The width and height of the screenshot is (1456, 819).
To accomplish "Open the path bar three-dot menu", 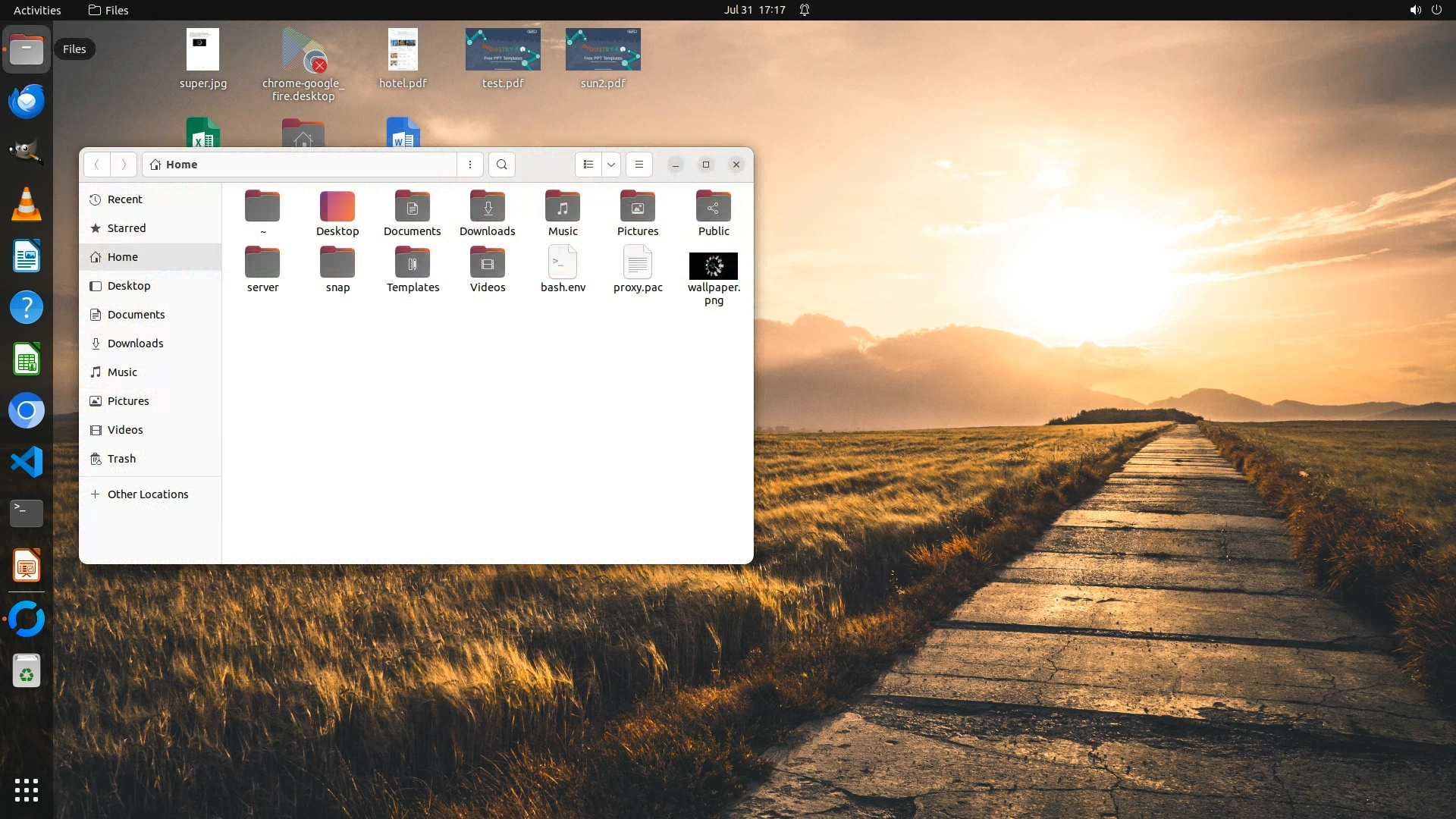I will [x=470, y=165].
